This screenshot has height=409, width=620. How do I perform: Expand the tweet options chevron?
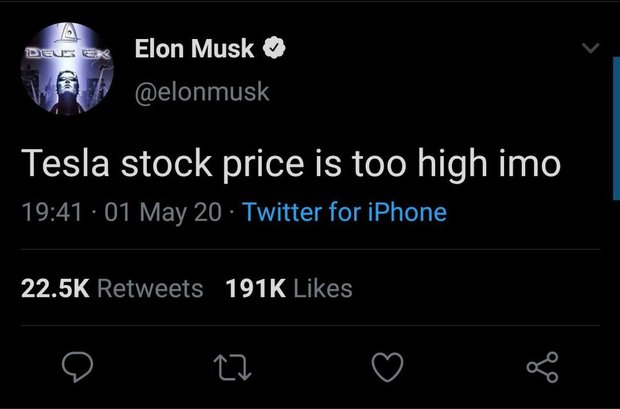pyautogui.click(x=590, y=47)
